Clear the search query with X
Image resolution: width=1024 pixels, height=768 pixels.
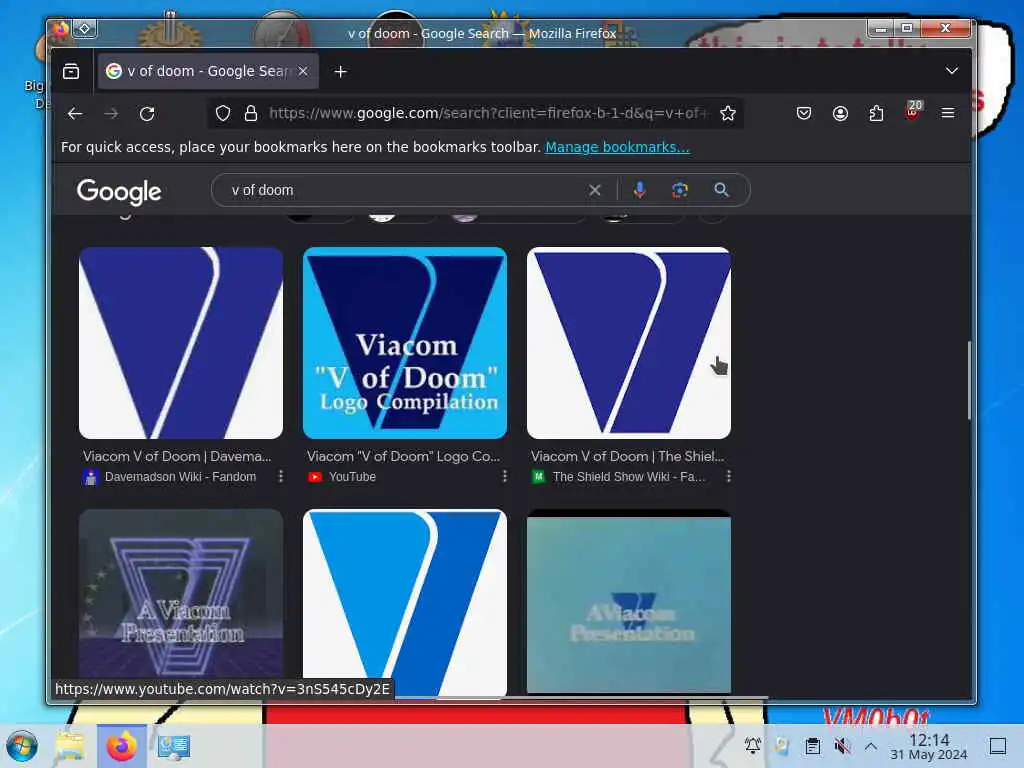click(x=594, y=190)
